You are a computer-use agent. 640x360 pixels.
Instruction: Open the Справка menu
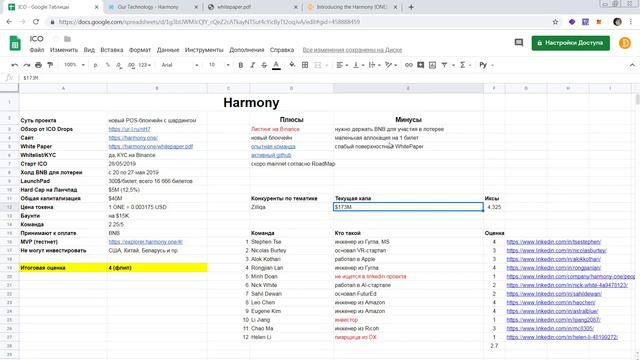pos(282,50)
